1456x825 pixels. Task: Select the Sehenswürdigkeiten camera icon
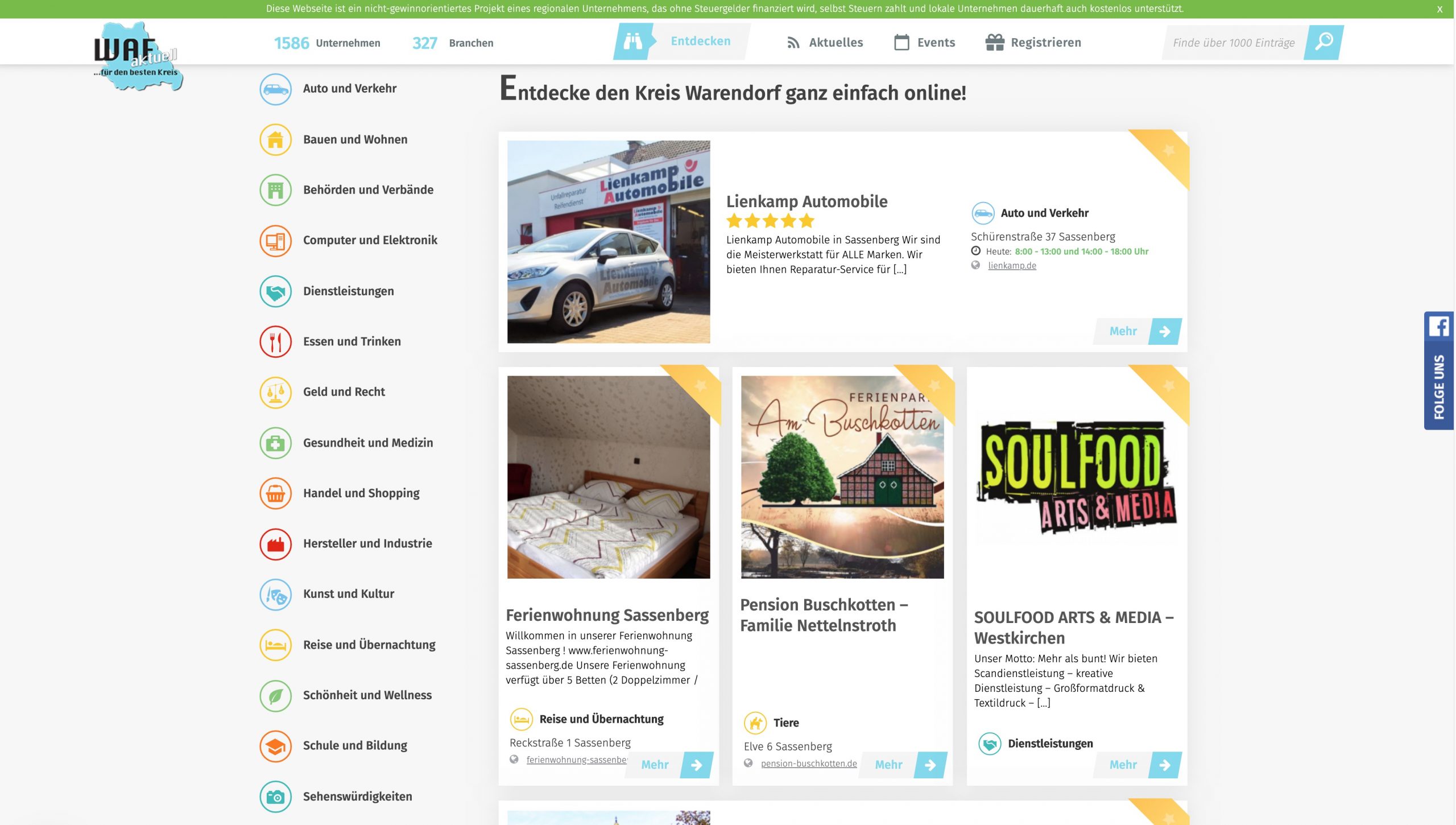click(x=275, y=797)
